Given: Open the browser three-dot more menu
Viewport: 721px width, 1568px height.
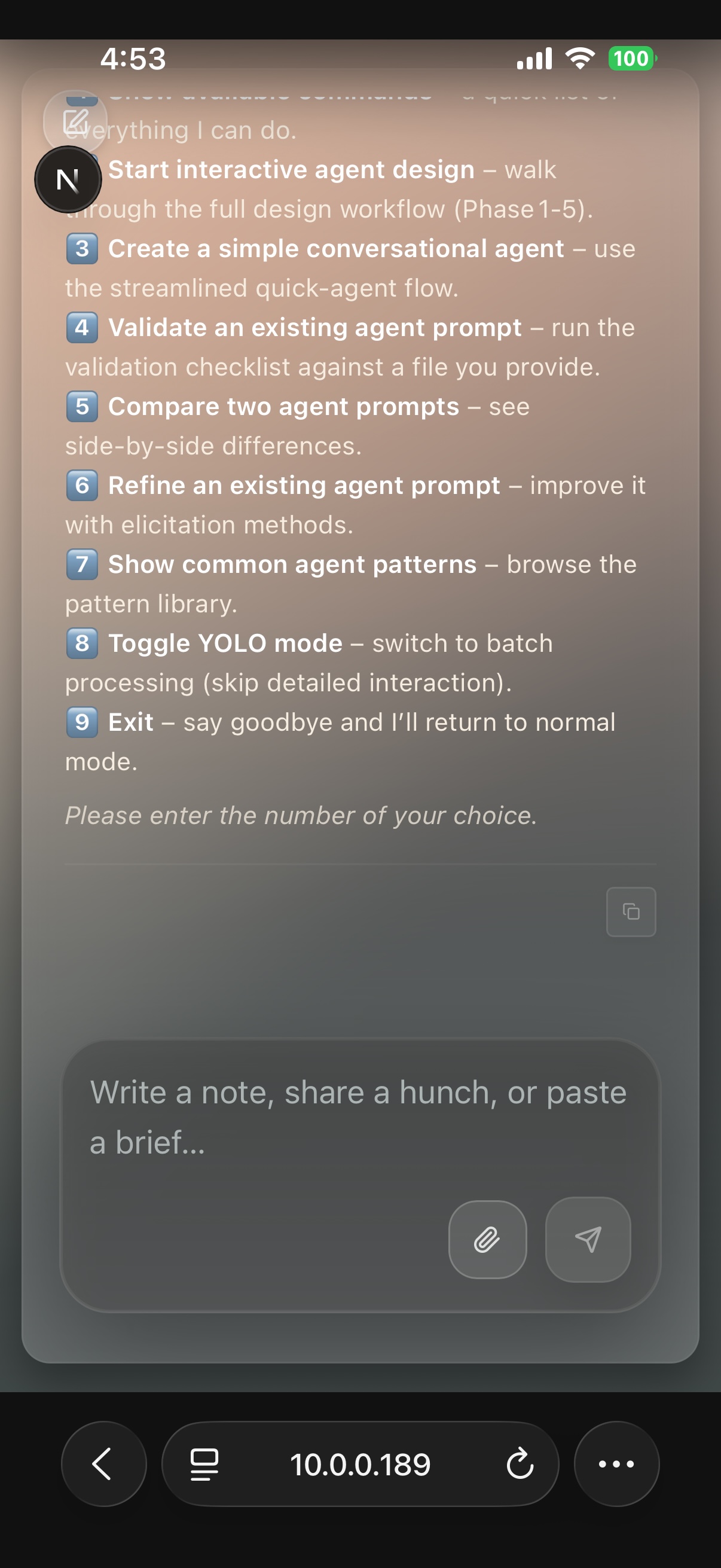Looking at the screenshot, I should 616,1463.
